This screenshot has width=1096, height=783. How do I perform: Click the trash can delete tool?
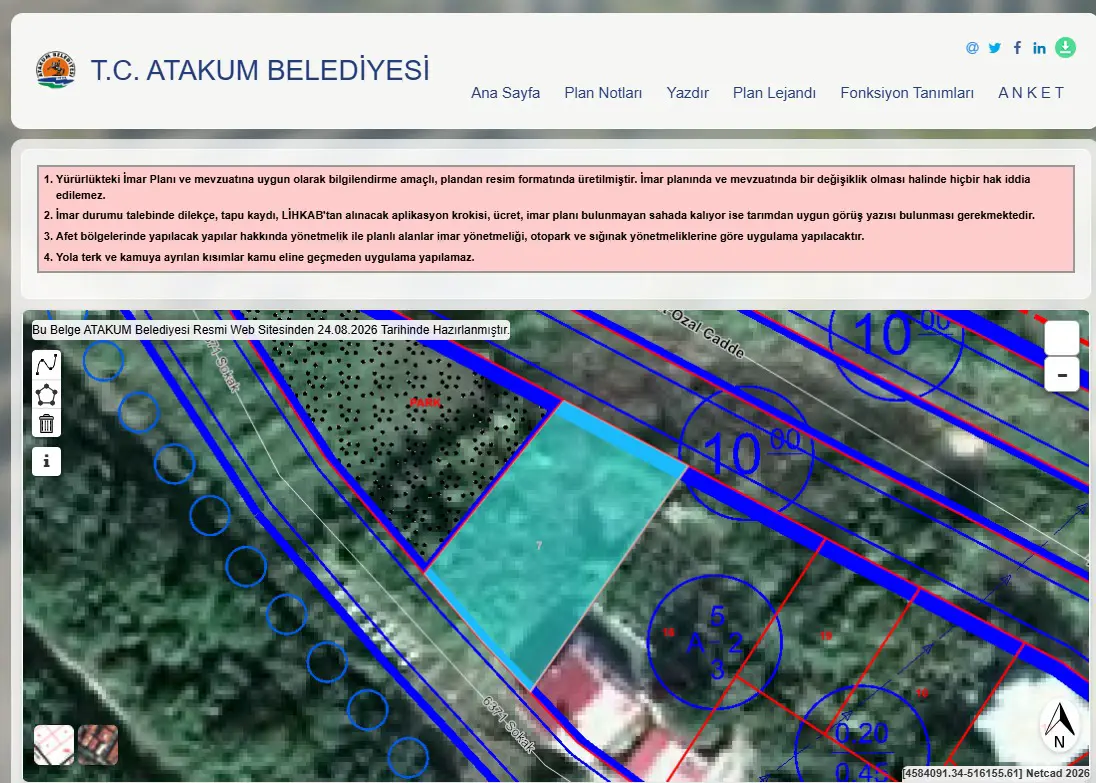pos(47,424)
